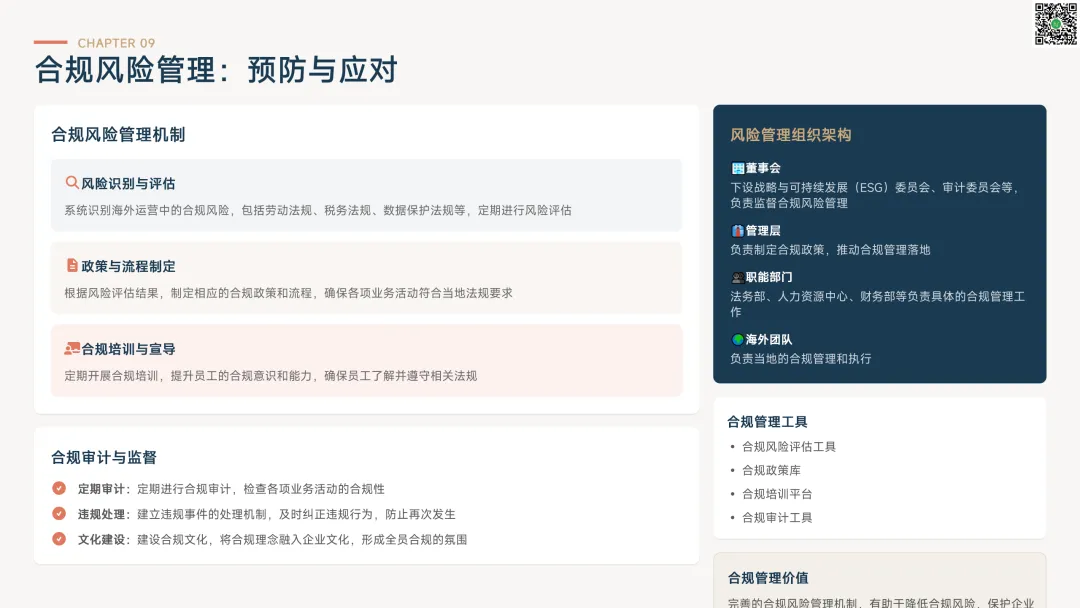Viewport: 1080px width, 608px height.
Task: Click the document icon beside 政策与流程制定
Action: [72, 265]
